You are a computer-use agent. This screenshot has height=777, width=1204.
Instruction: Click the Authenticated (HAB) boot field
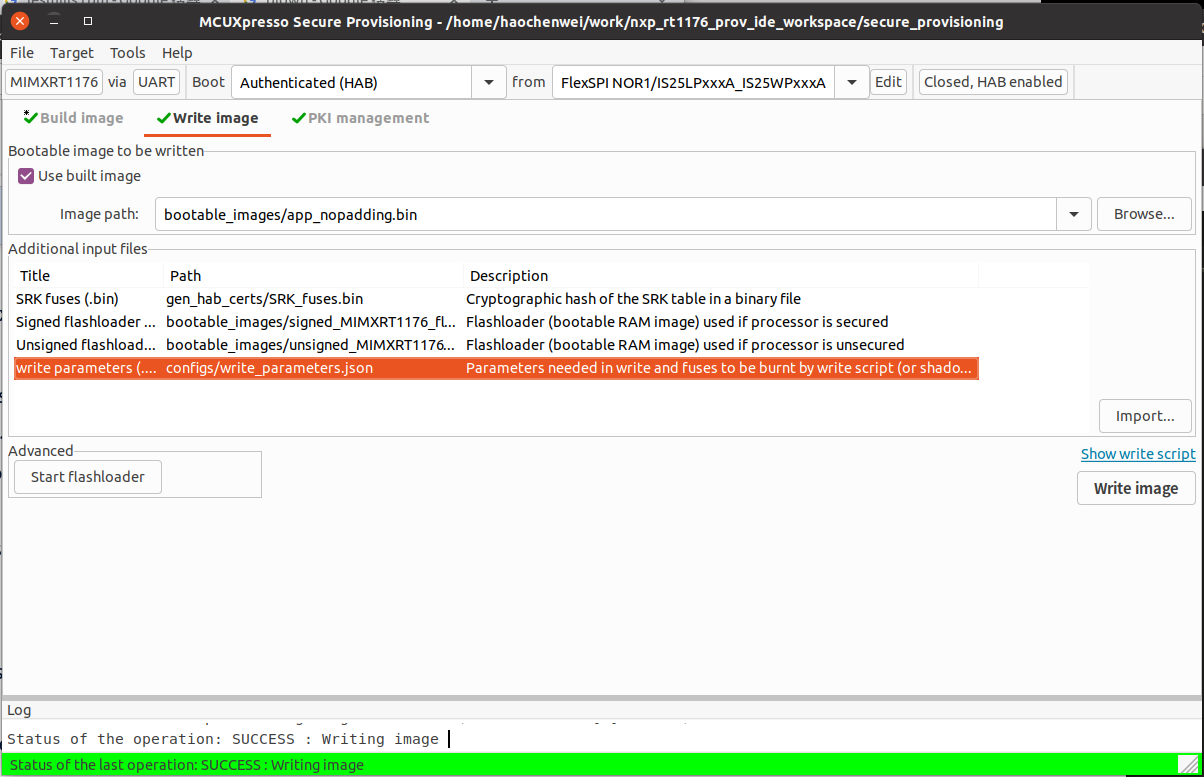[x=352, y=83]
